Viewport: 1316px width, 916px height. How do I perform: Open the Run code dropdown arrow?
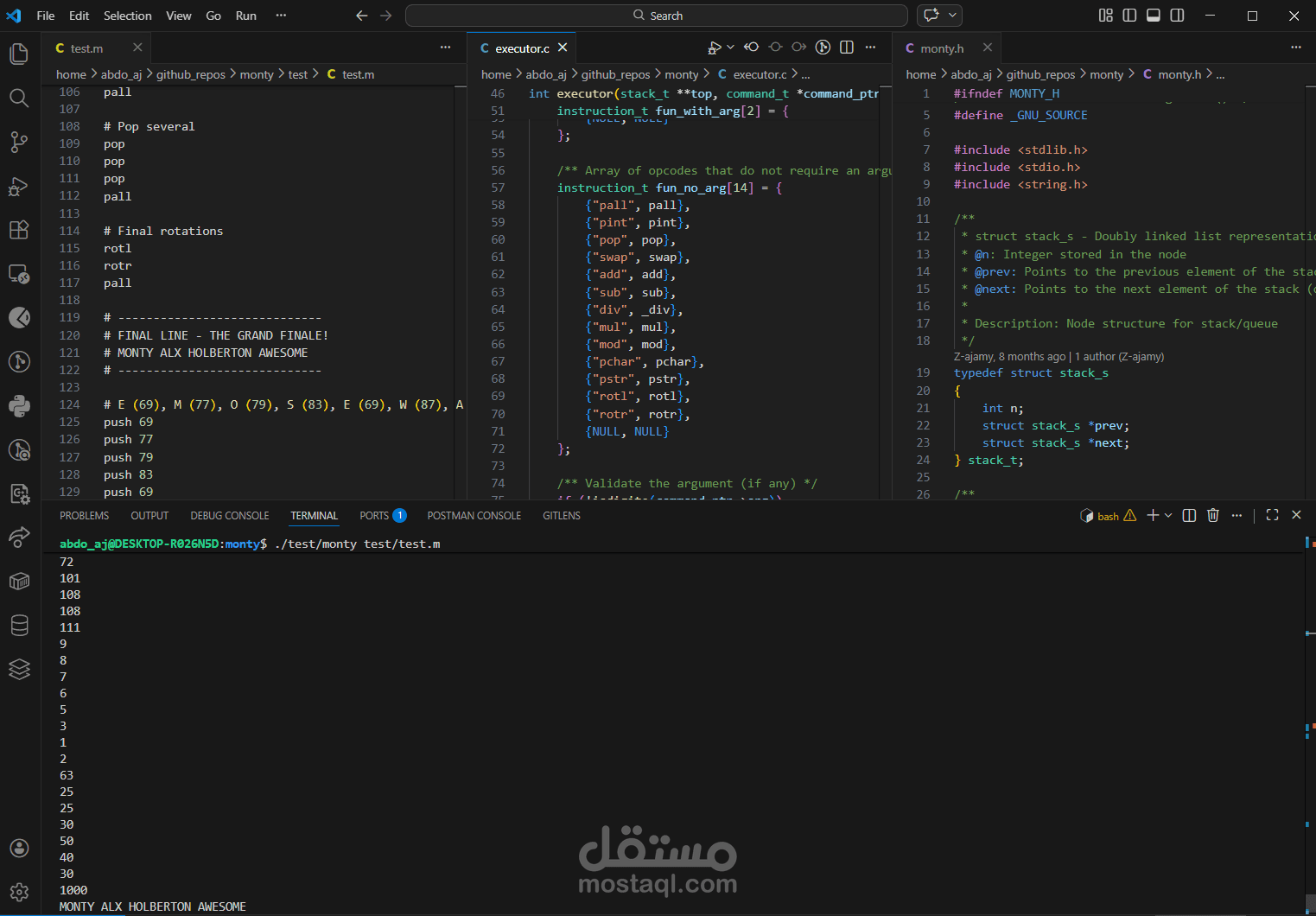(x=730, y=48)
